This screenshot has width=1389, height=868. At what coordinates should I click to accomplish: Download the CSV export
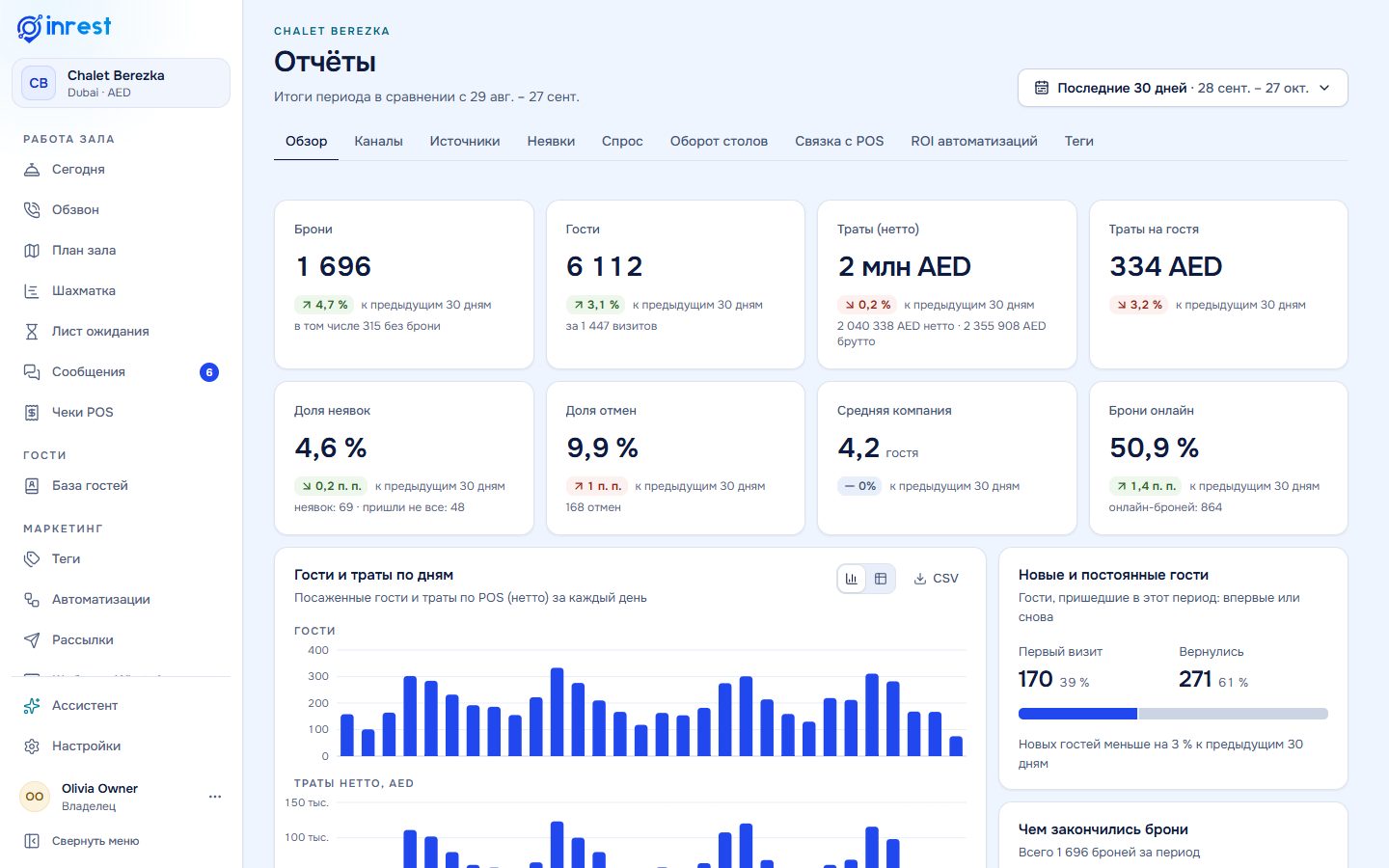point(936,579)
